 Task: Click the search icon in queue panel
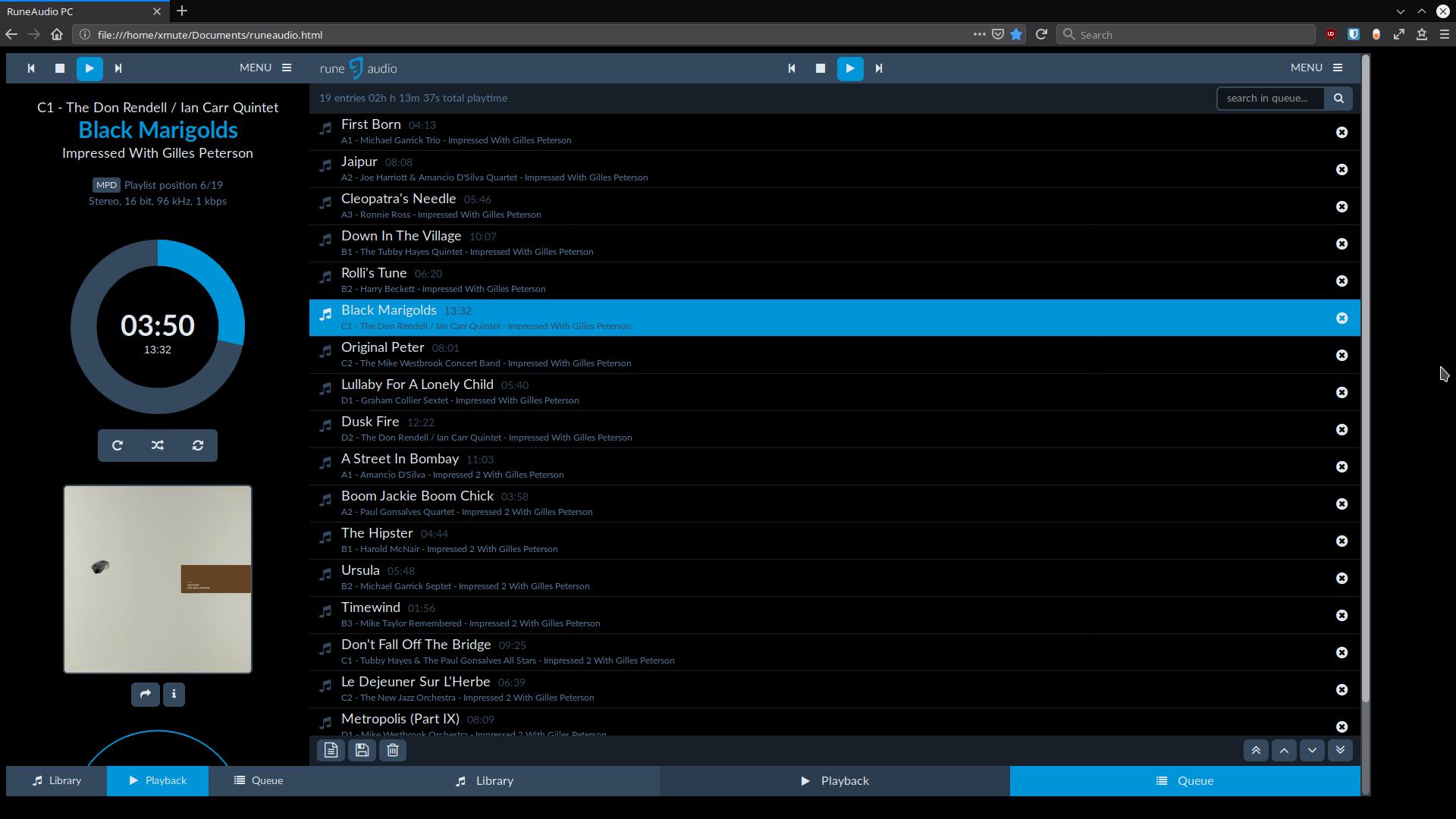[1339, 97]
